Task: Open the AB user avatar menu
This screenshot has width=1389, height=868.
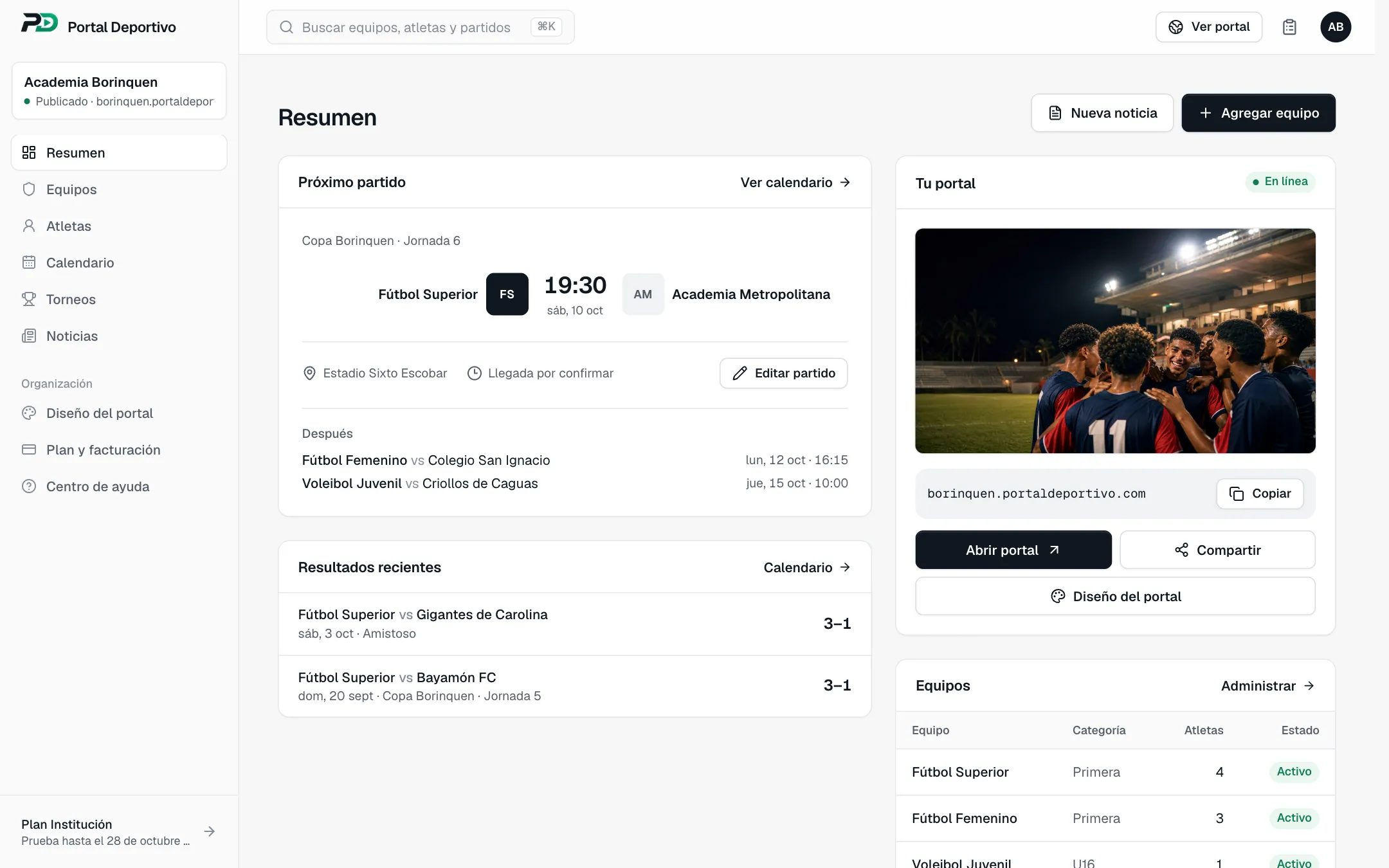Action: pyautogui.click(x=1336, y=27)
